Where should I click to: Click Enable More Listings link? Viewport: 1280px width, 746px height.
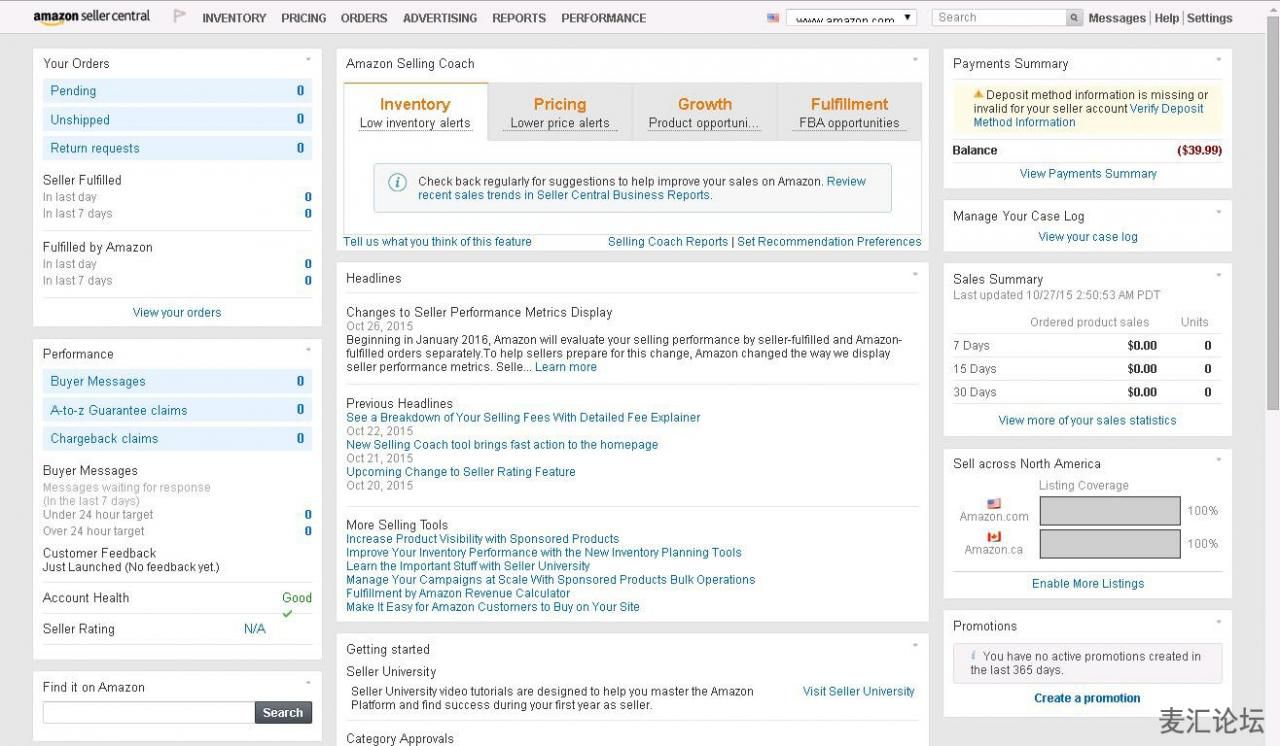point(1088,584)
